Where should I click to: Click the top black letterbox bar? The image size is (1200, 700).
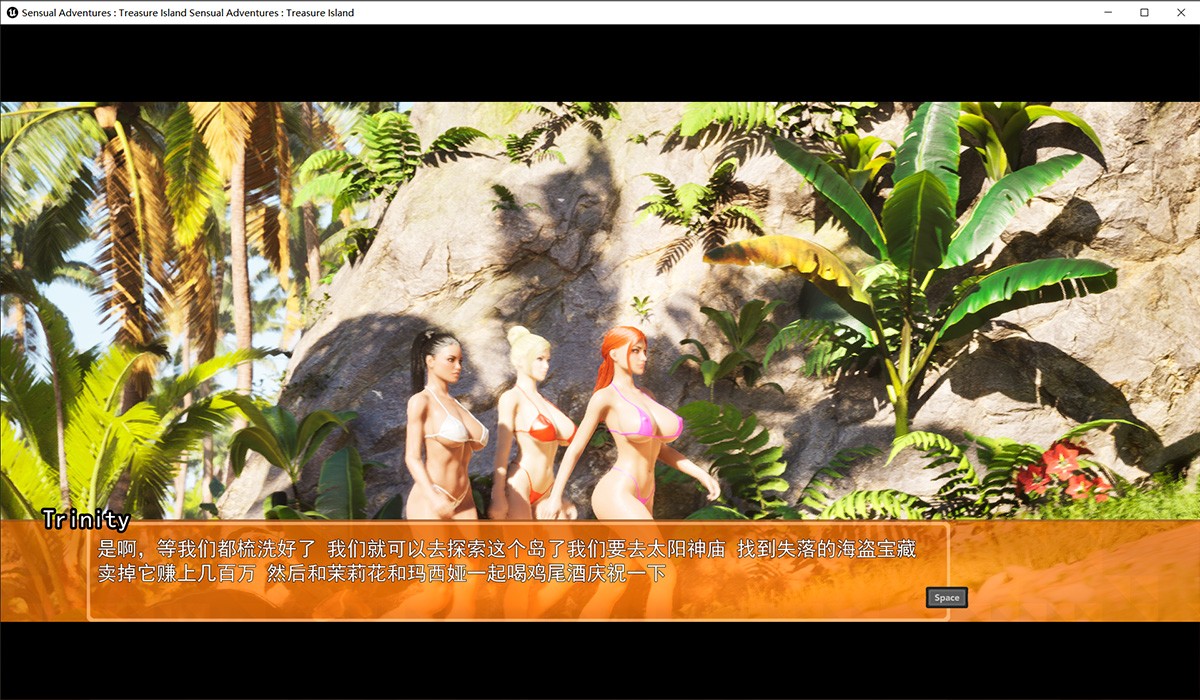coord(600,62)
